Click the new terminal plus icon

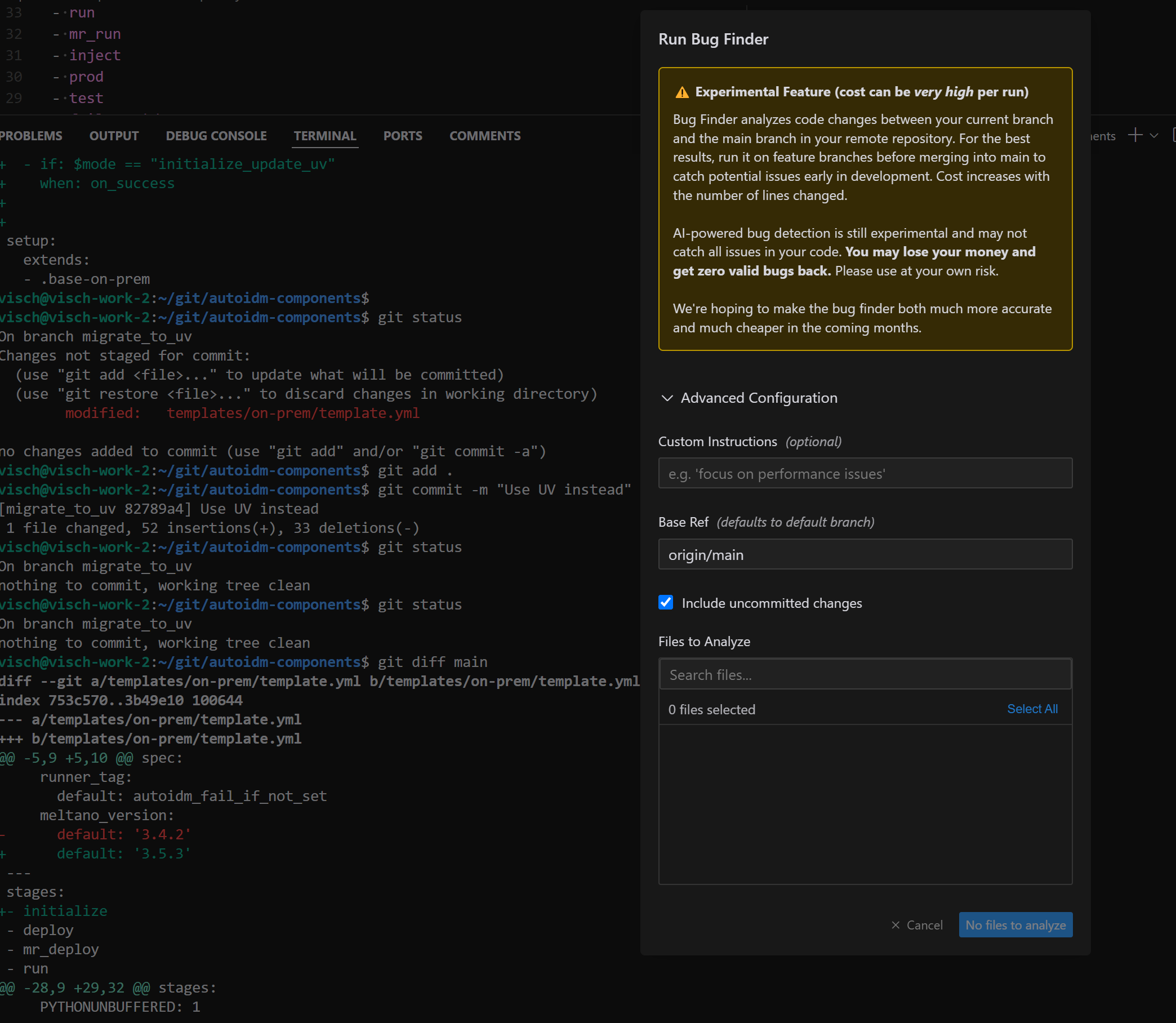[x=1135, y=135]
